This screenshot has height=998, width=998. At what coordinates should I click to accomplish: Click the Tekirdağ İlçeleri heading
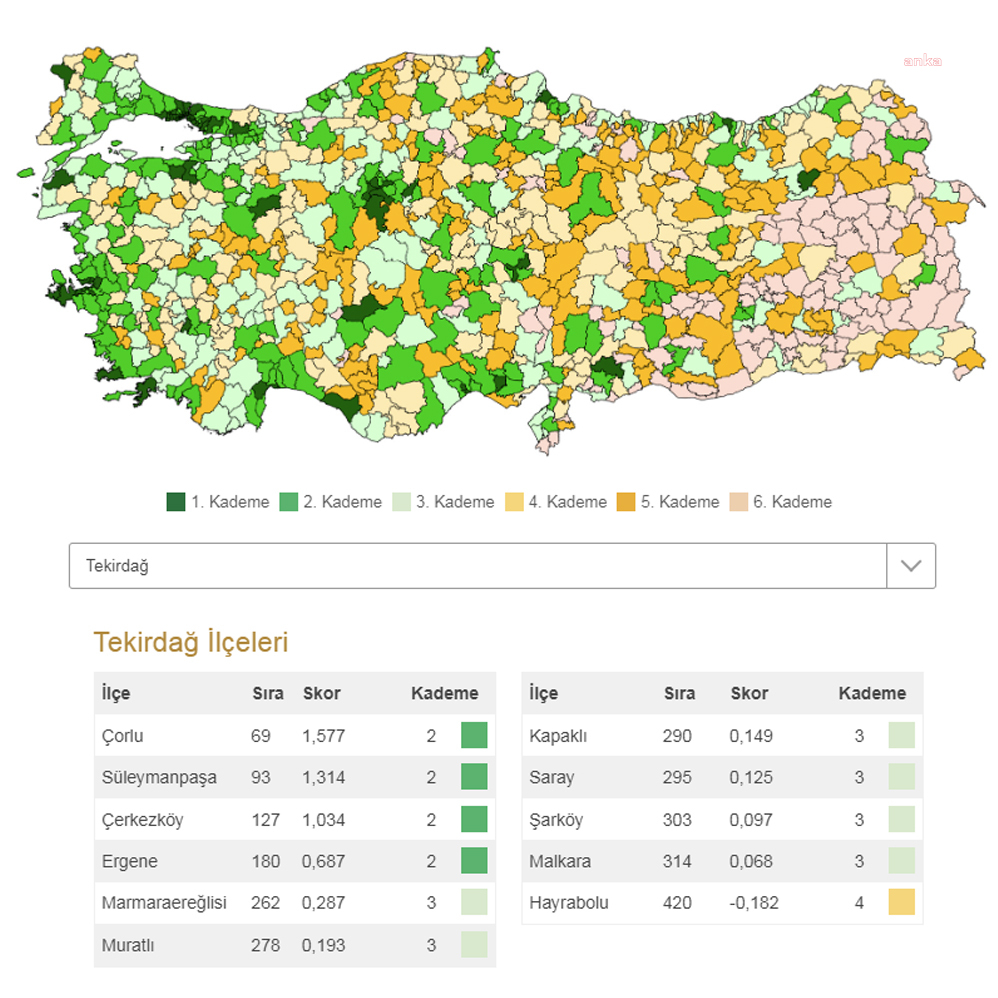(191, 642)
